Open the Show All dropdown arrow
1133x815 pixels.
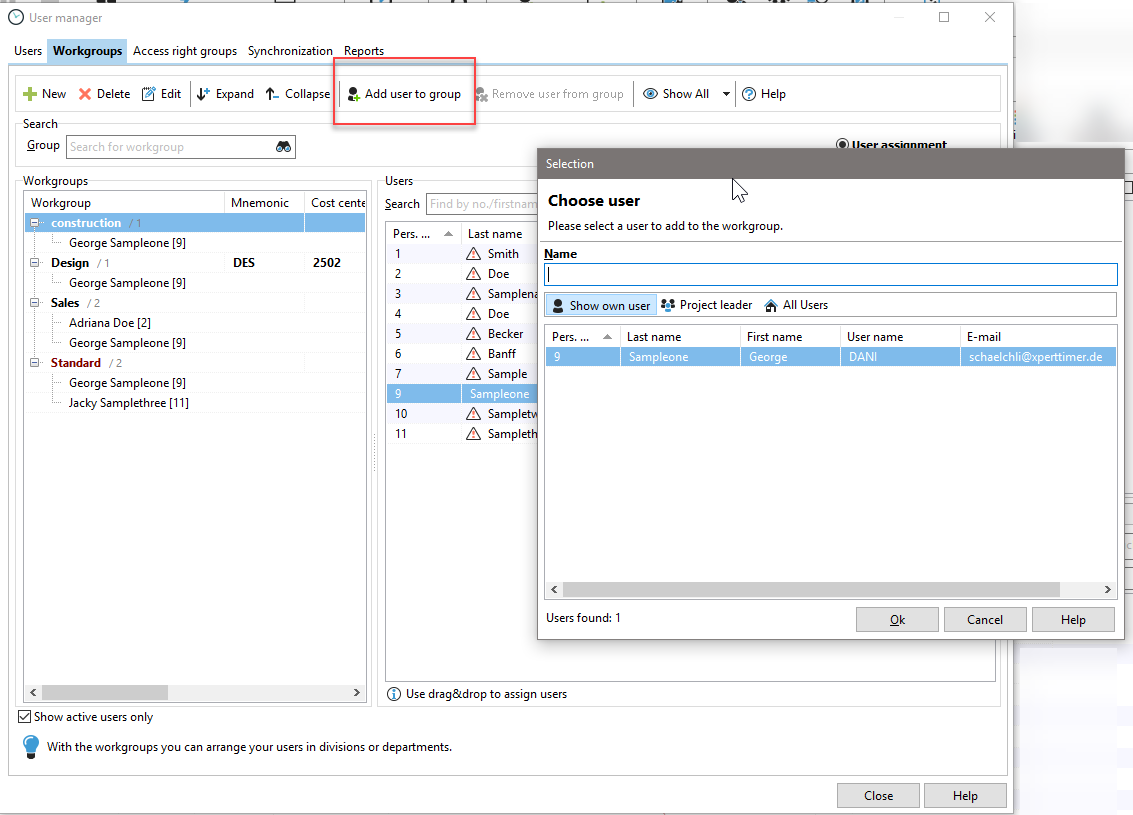[726, 94]
